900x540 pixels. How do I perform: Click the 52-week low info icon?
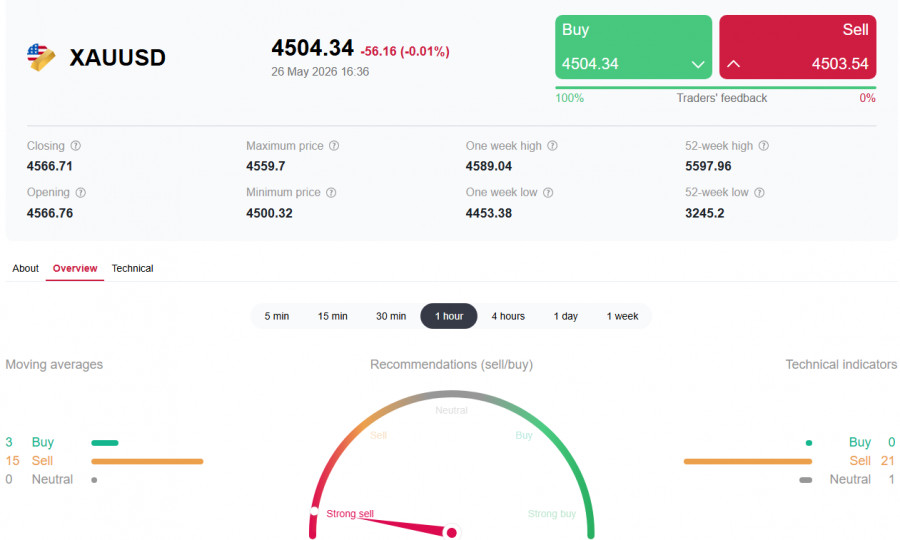pos(759,193)
